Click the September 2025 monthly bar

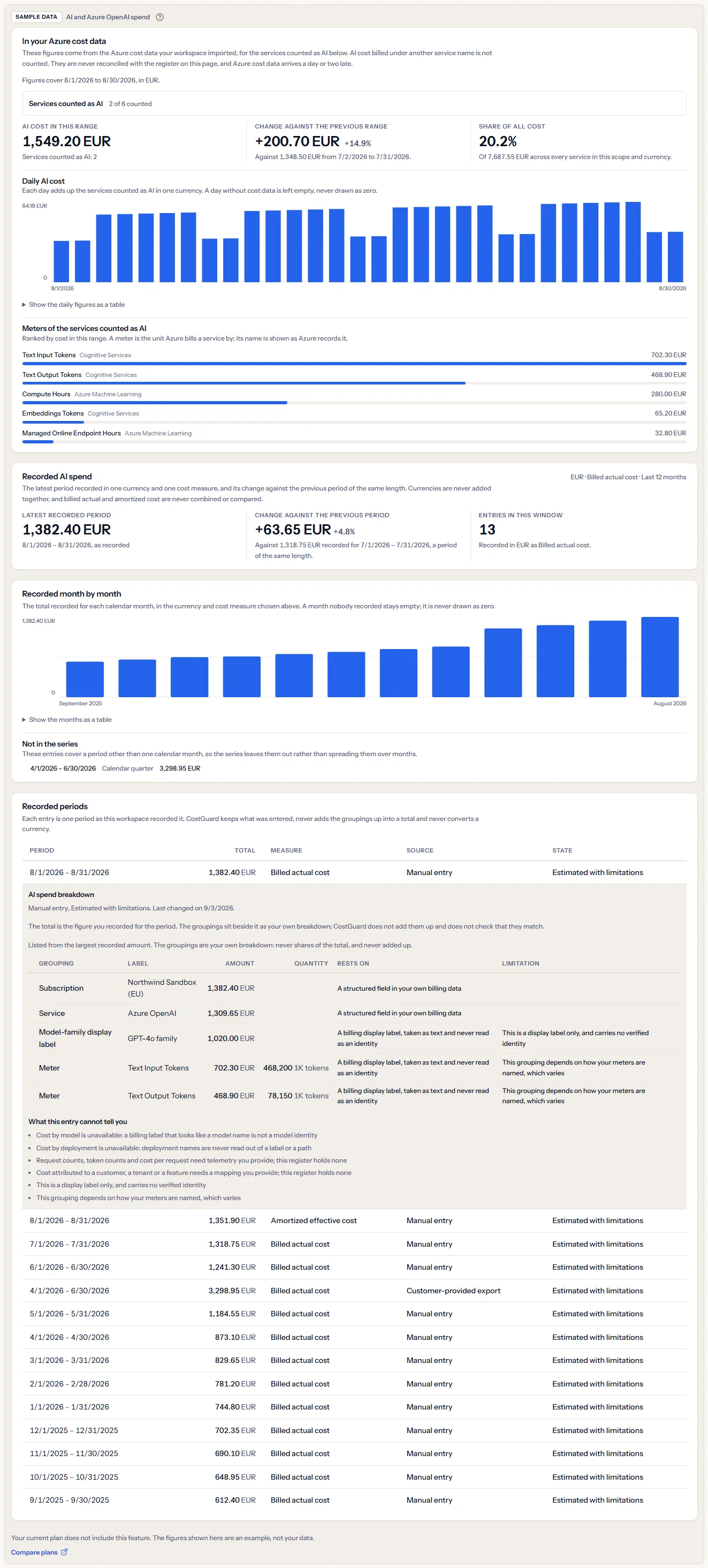pyautogui.click(x=85, y=679)
